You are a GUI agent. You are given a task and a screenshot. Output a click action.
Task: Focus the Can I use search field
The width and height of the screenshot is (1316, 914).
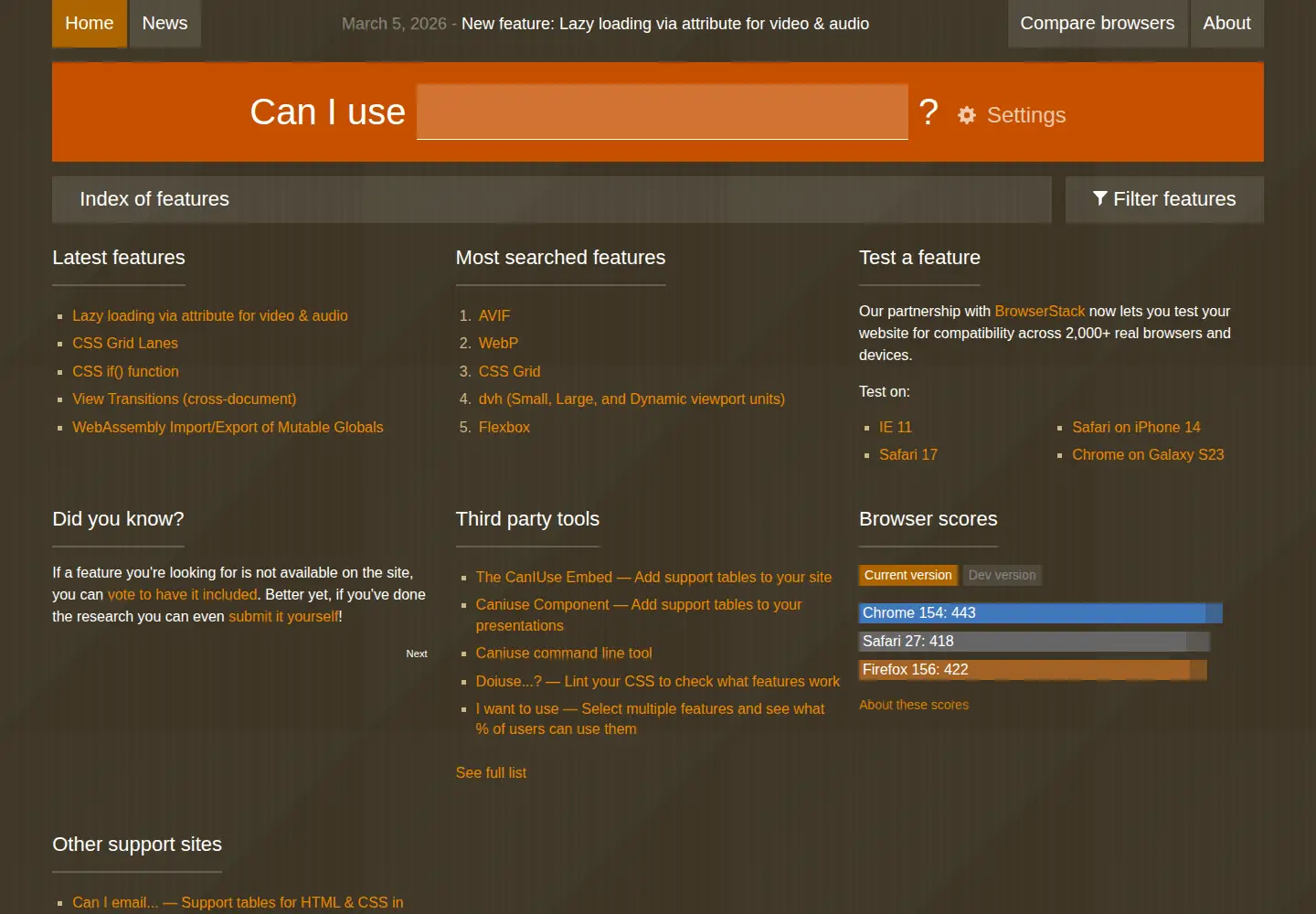click(663, 112)
